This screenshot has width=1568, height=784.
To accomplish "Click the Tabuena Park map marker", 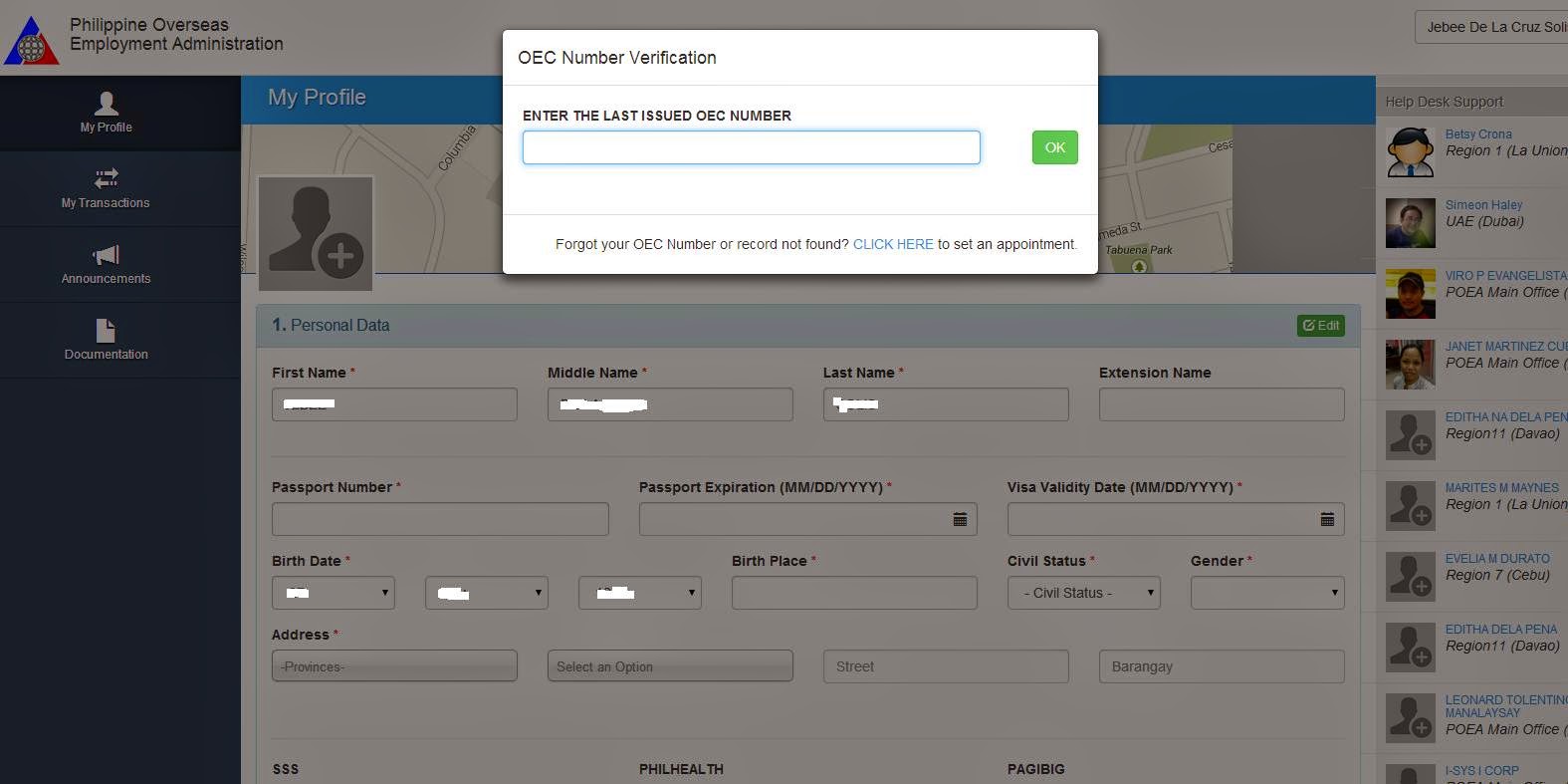I will point(1139,266).
